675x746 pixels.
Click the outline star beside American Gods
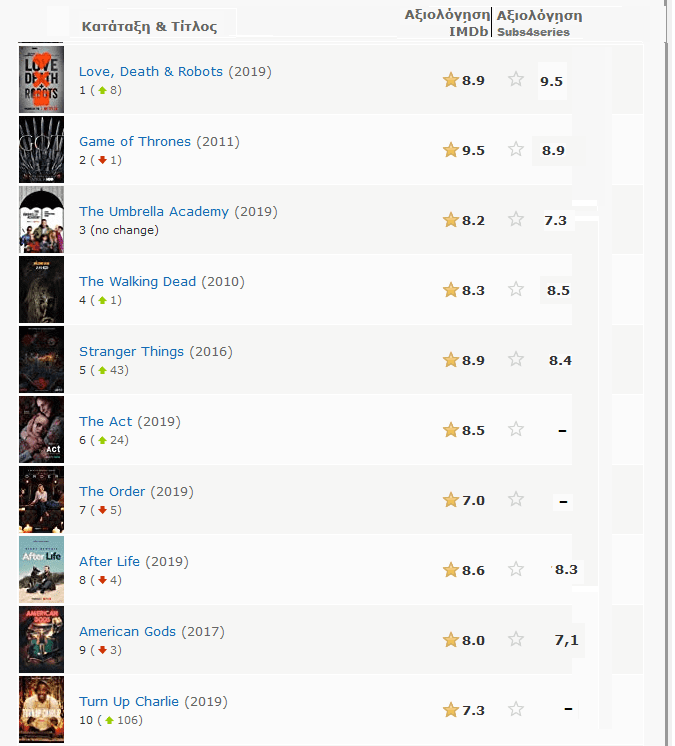point(516,639)
